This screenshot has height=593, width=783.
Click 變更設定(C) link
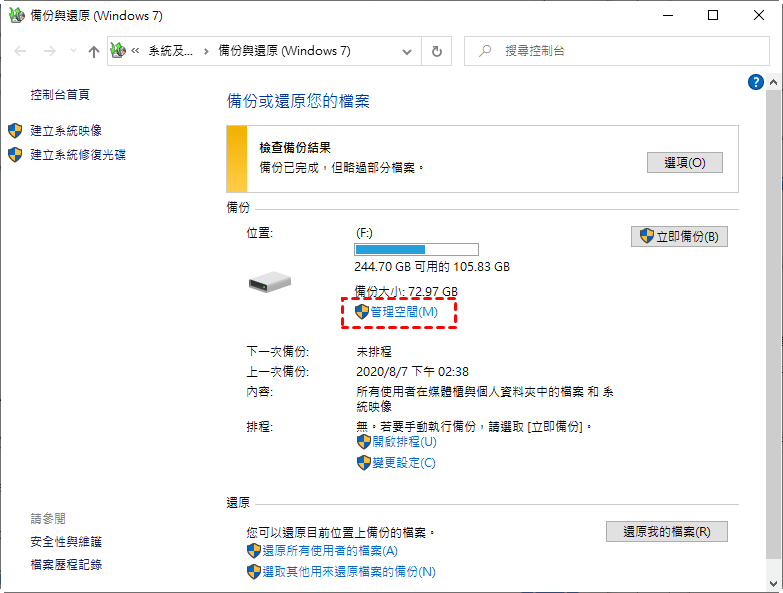tap(403, 463)
